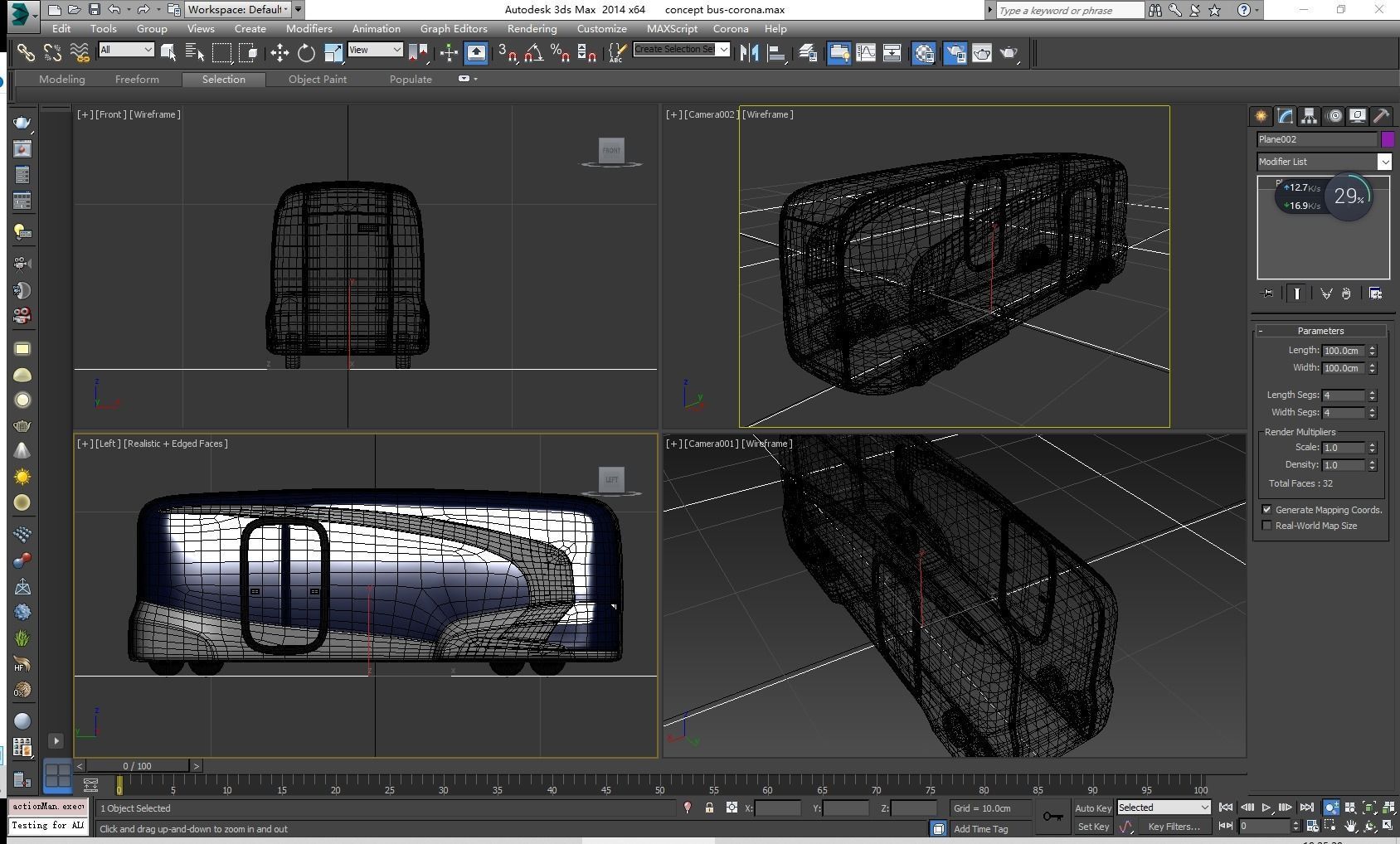The image size is (1400, 844).
Task: Click the search keyword or phrase box
Action: [1070, 10]
